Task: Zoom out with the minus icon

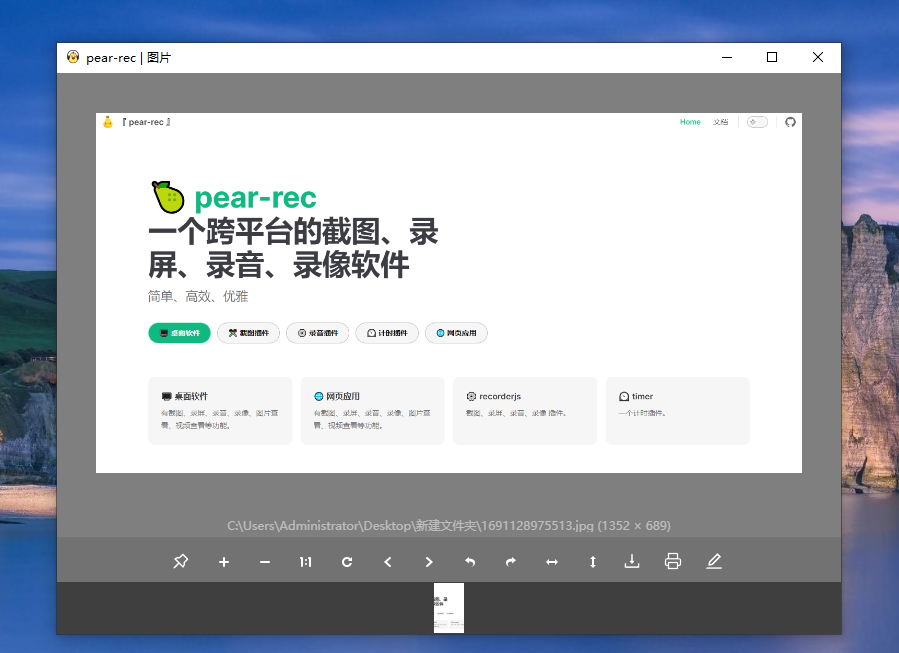Action: [x=265, y=562]
